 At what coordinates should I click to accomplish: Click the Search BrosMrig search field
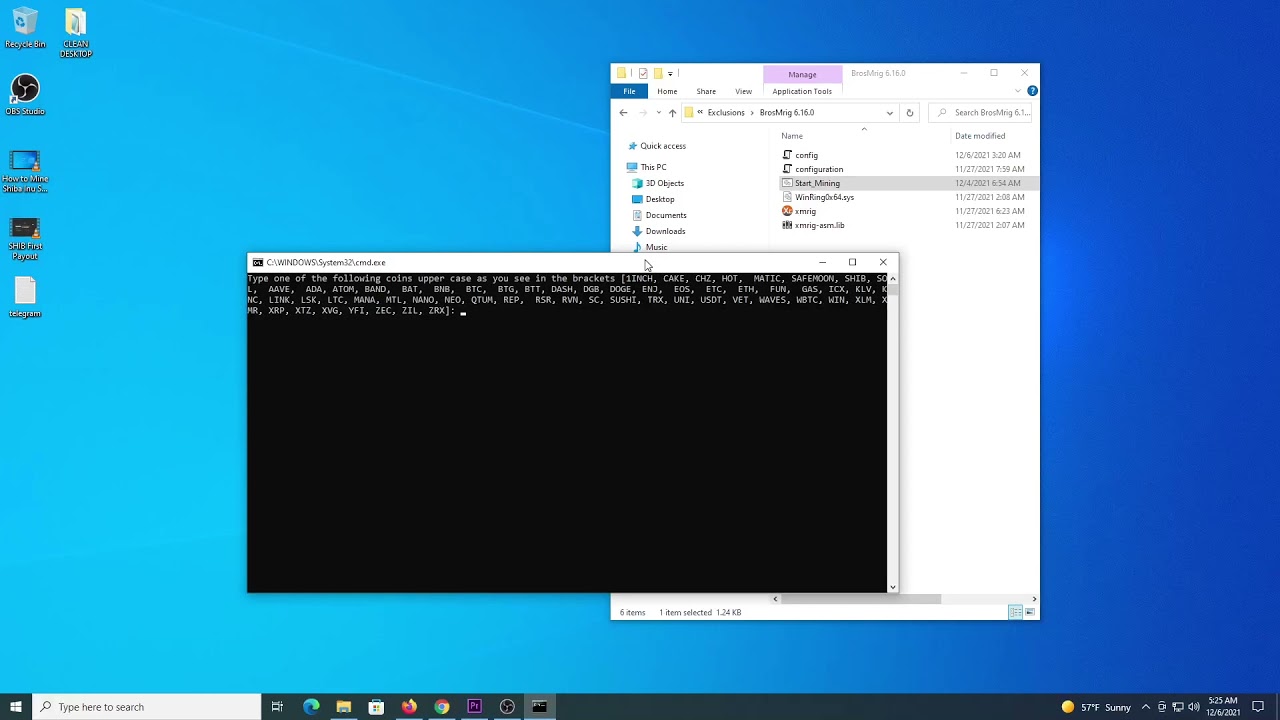click(981, 113)
